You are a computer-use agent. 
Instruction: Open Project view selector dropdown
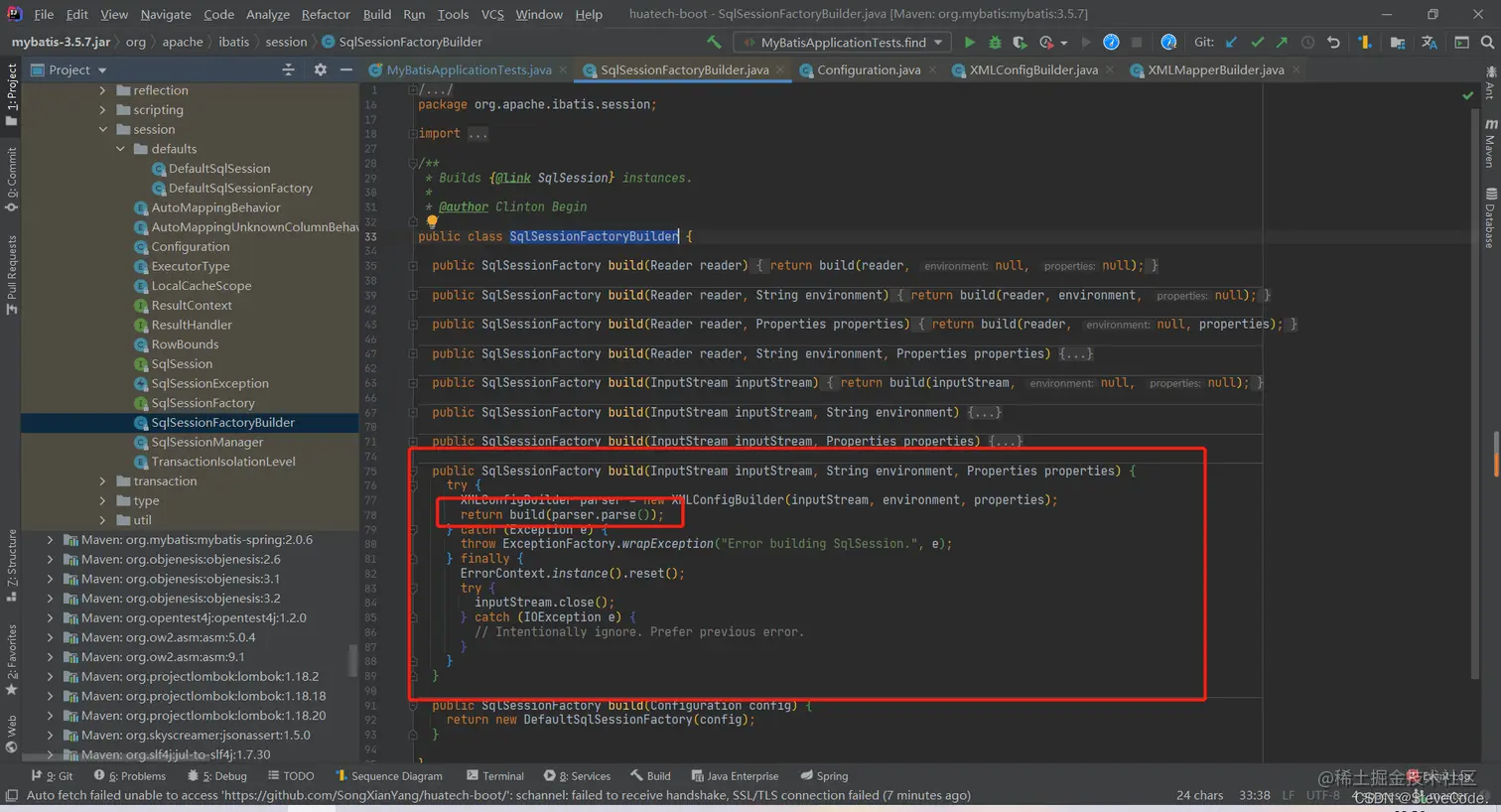click(69, 69)
